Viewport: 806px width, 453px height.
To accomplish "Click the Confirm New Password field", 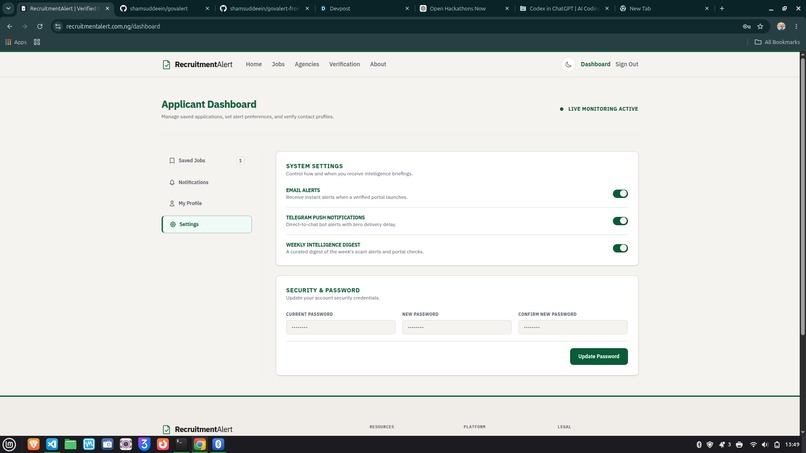I will click(573, 327).
